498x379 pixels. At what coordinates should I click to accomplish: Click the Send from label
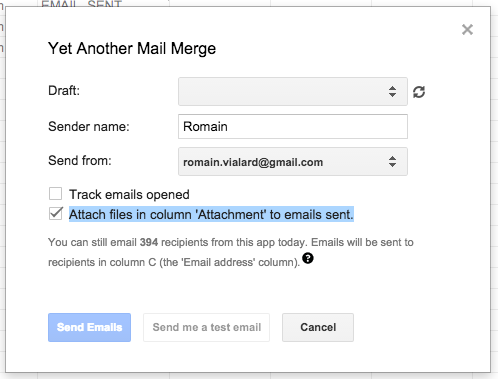click(80, 161)
